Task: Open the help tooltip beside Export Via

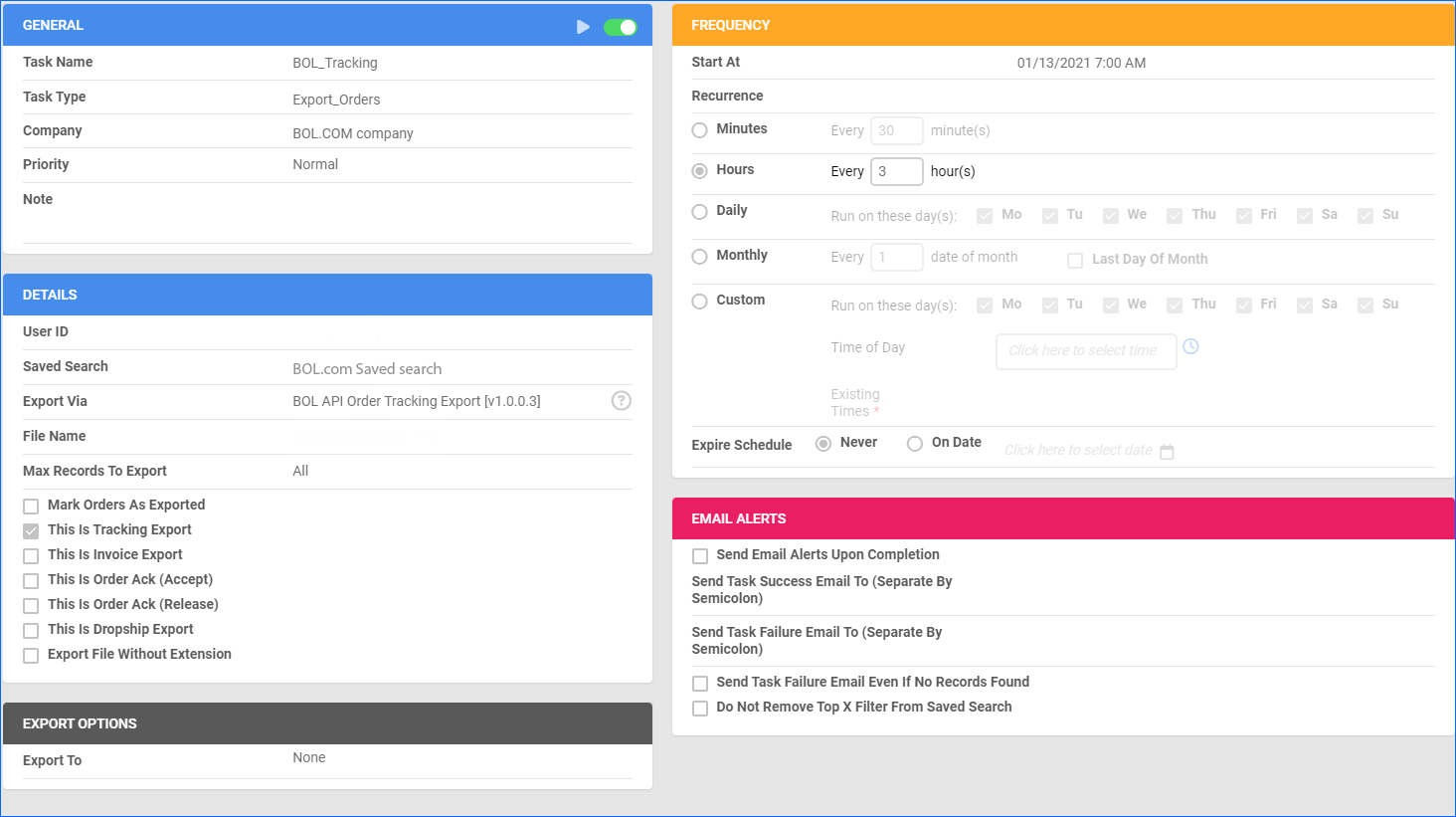Action: (621, 400)
